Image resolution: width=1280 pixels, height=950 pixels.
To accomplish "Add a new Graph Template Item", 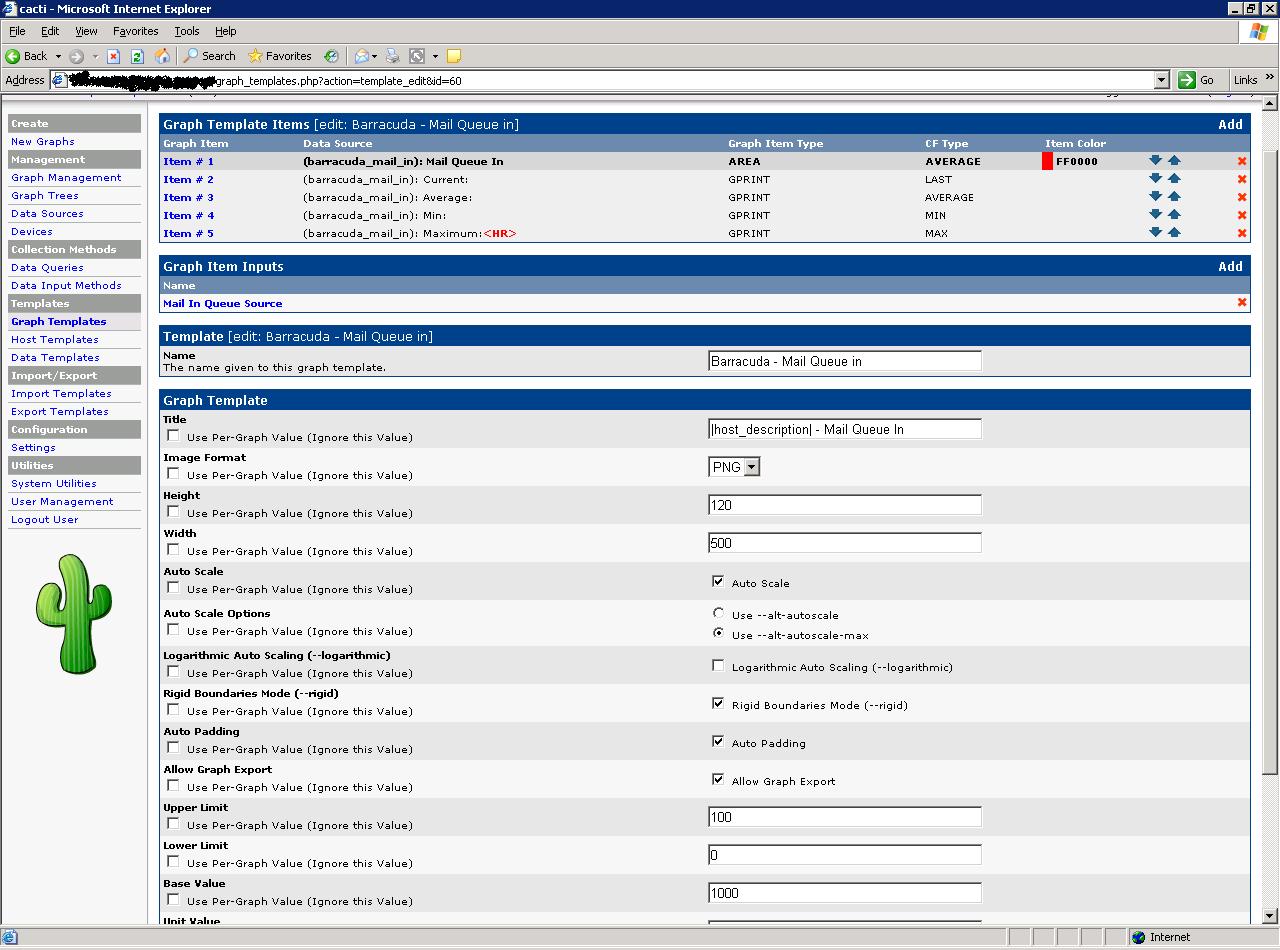I will (x=1230, y=124).
